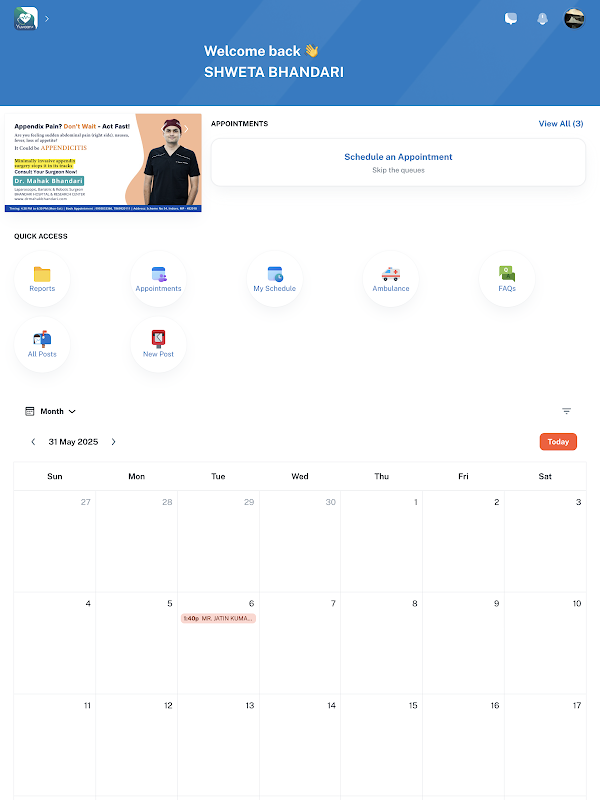Select greyed day 27 of previous month

point(55,541)
